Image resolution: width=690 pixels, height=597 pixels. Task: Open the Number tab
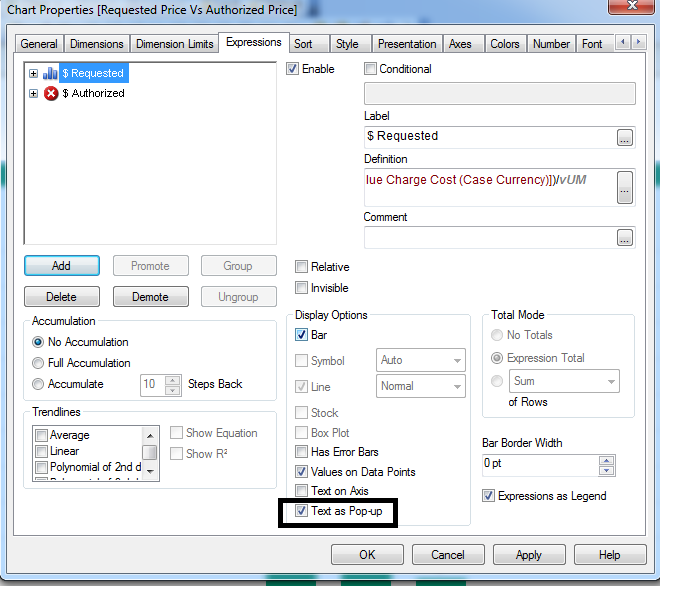pyautogui.click(x=551, y=44)
